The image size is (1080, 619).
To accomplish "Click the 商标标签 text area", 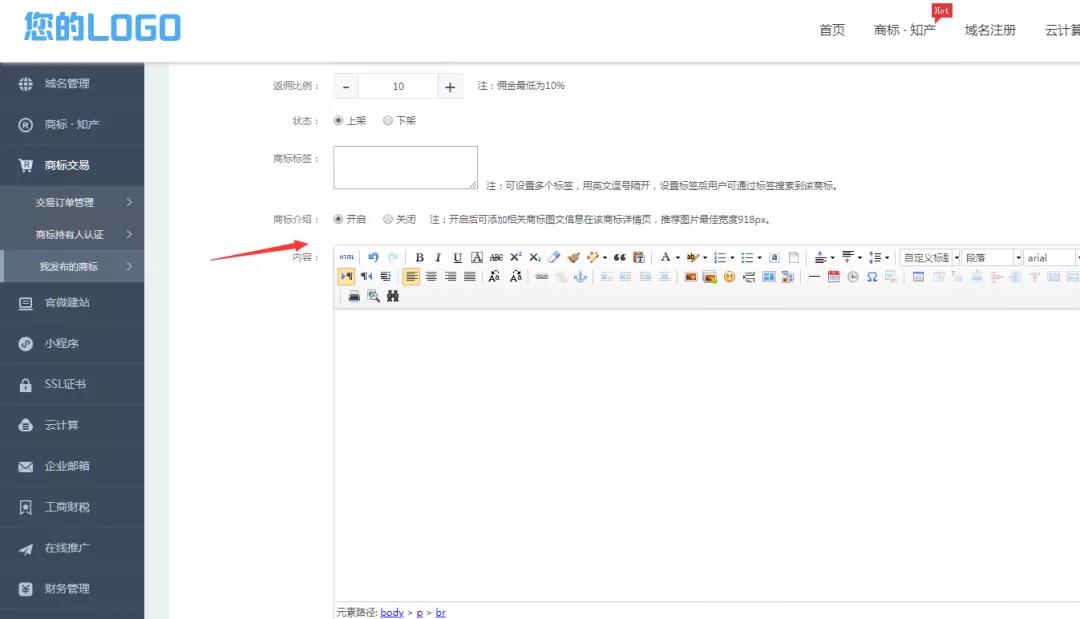I will 405,167.
